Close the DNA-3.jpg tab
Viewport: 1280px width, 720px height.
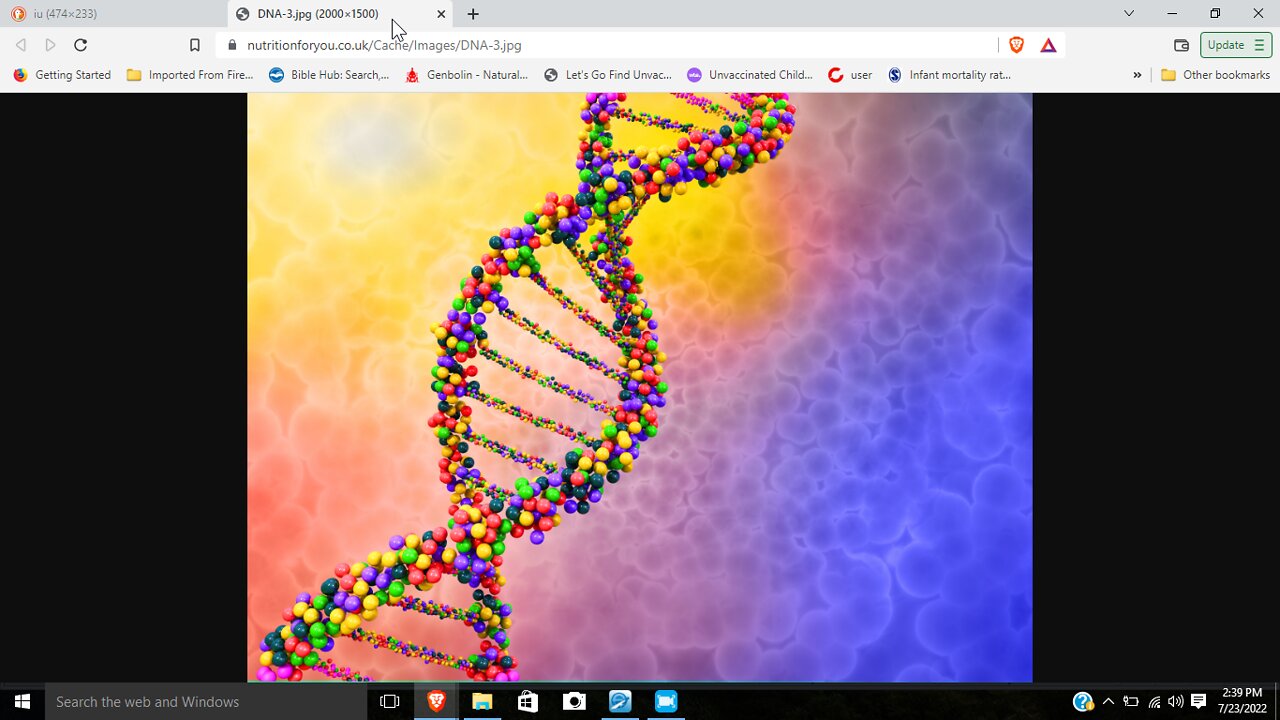[x=441, y=14]
